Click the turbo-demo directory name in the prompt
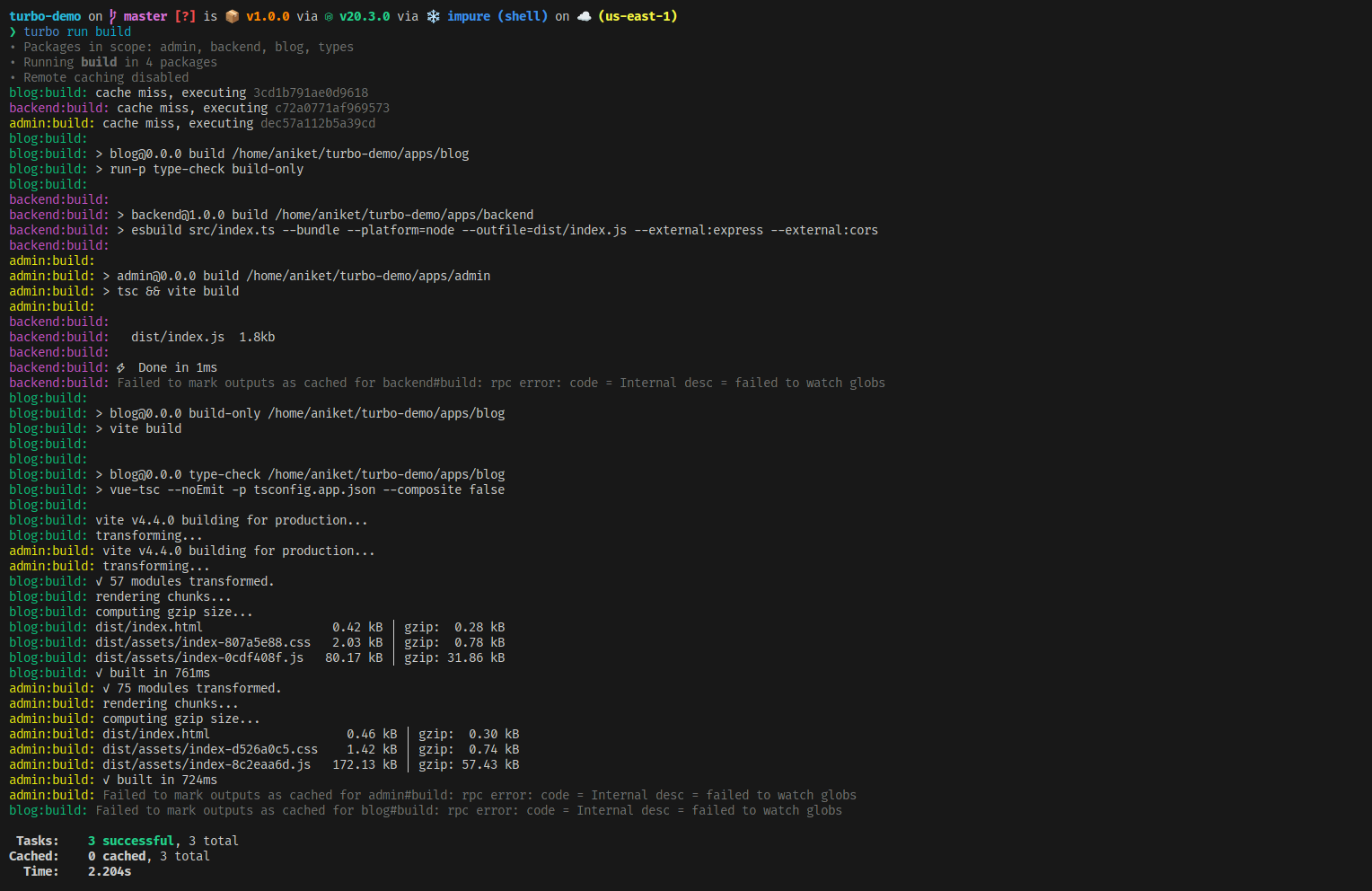This screenshot has width=1372, height=891. click(x=45, y=16)
